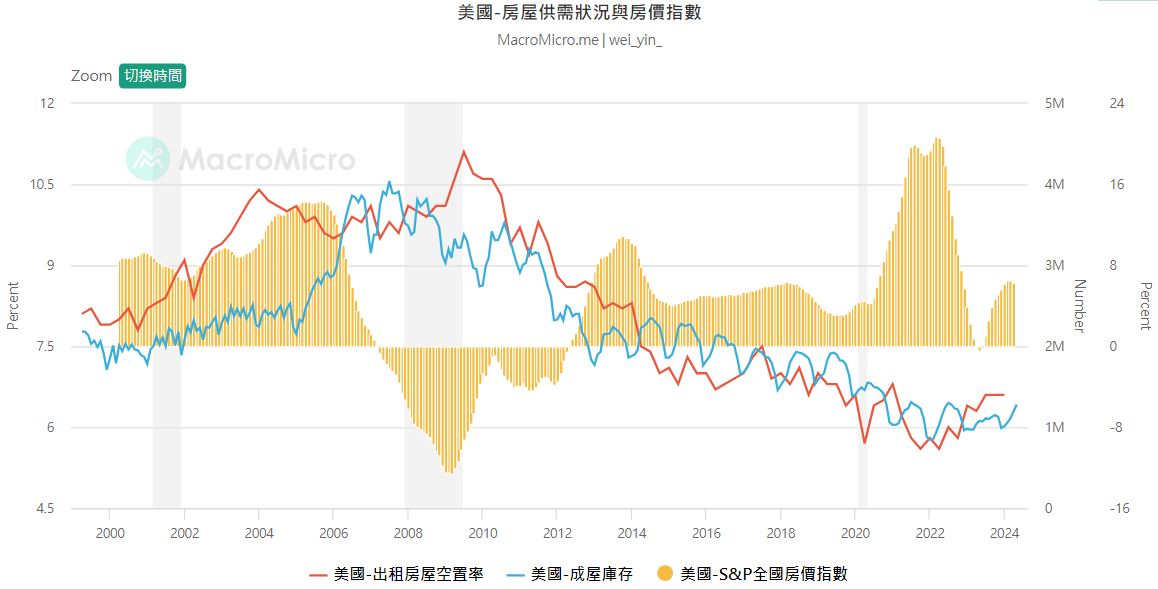The image size is (1158, 589).
Task: Hide the 美國-成屋庫存 series via legend text
Action: [x=581, y=574]
